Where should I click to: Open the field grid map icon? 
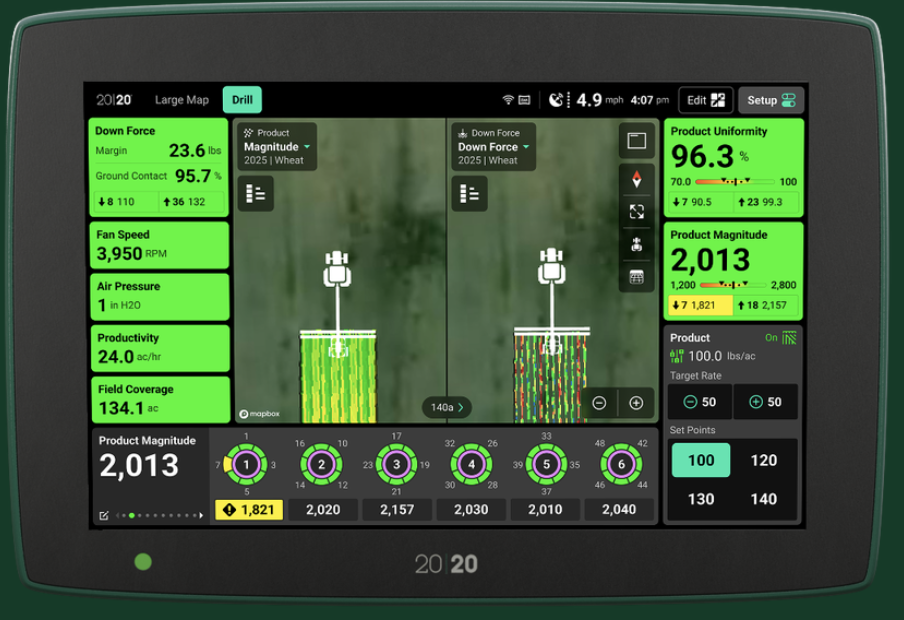[636, 277]
